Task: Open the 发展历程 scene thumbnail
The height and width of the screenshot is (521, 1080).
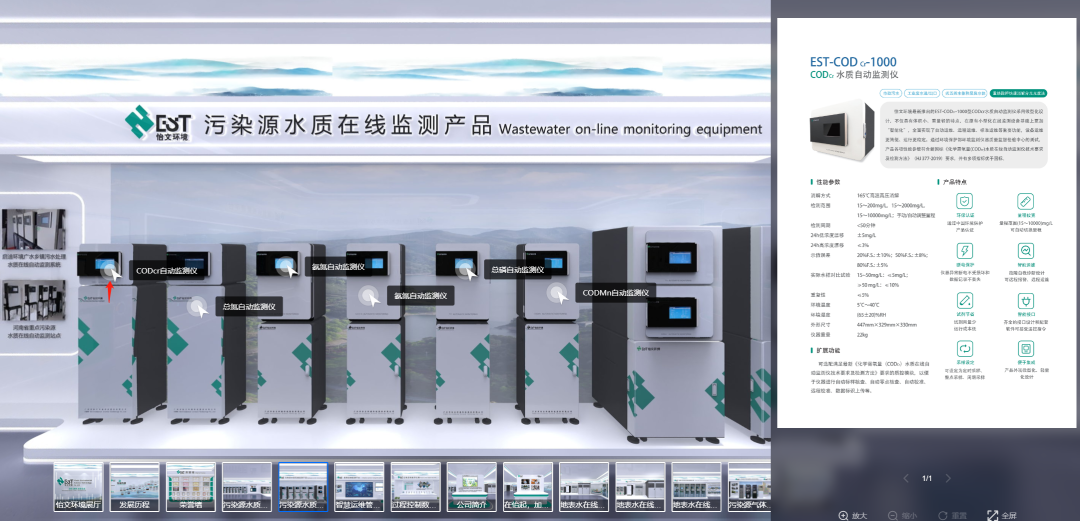Action: click(x=134, y=487)
